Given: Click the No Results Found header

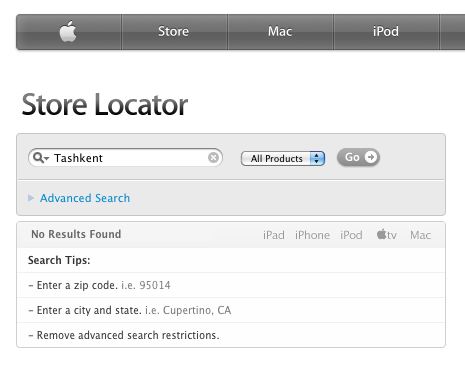Looking at the screenshot, I should pyautogui.click(x=76, y=234).
